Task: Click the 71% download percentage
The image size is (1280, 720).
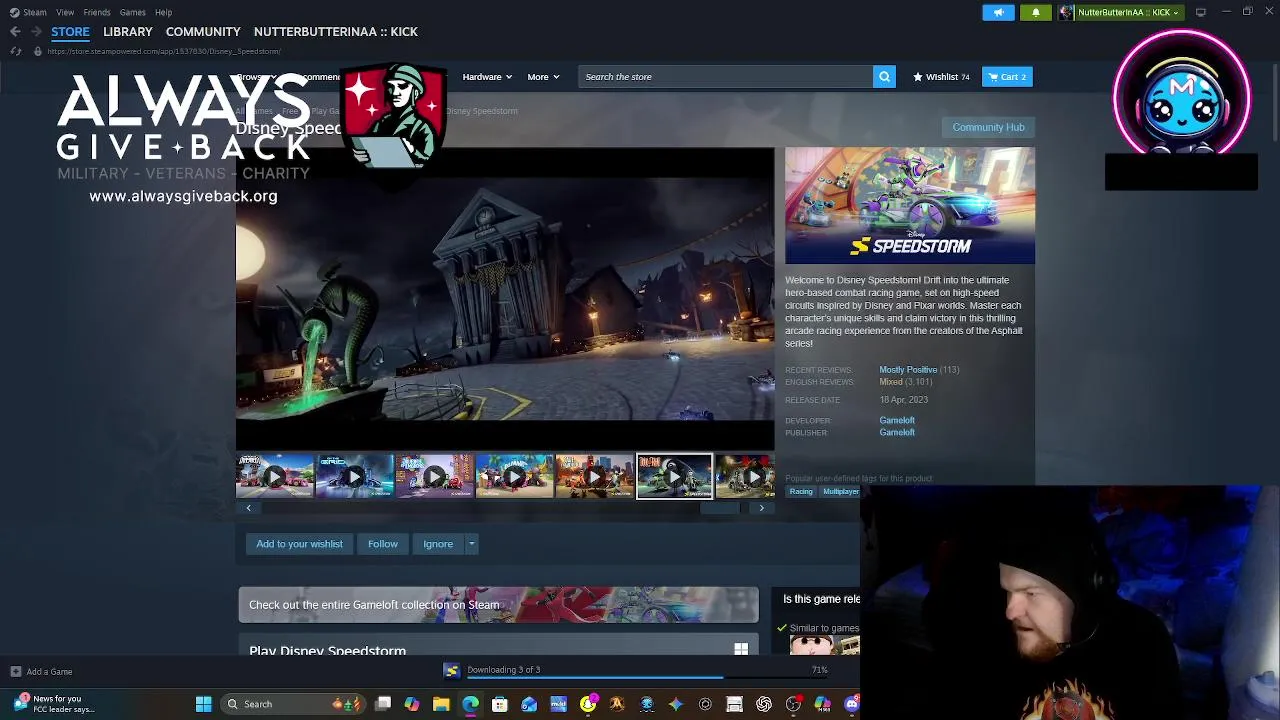Action: (820, 670)
